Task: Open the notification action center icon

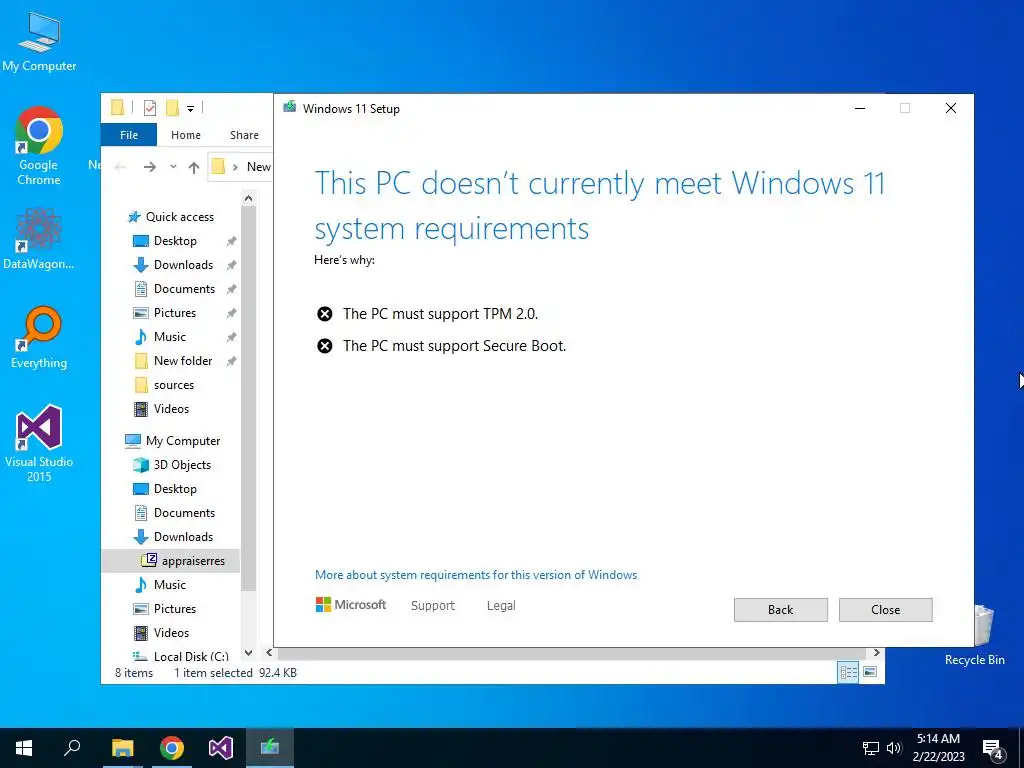Action: [993, 749]
